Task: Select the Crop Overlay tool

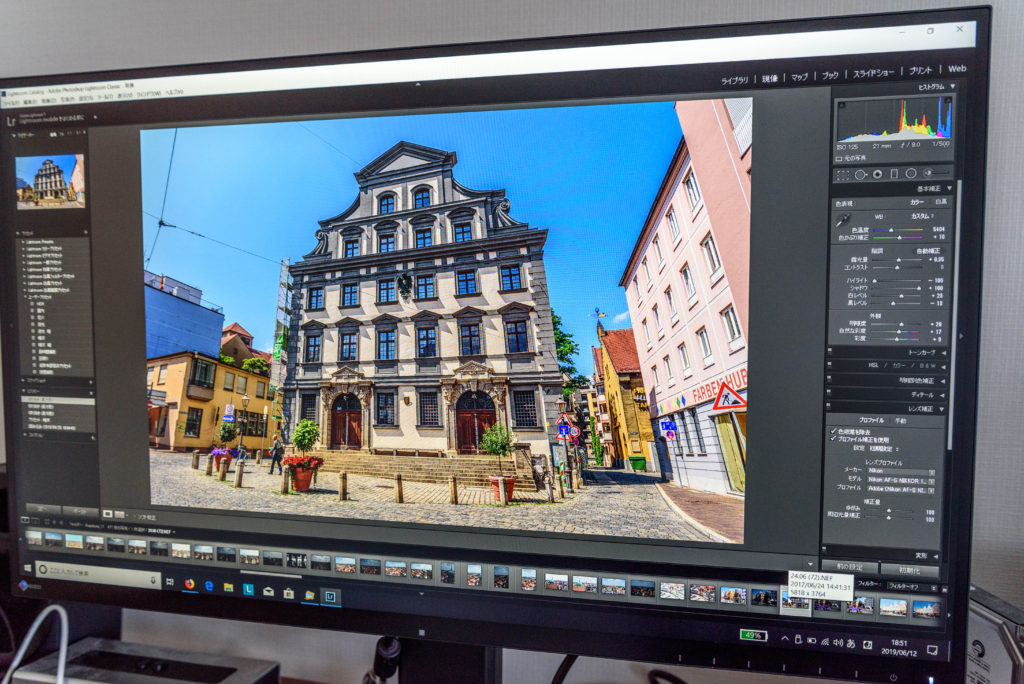Action: coord(843,173)
